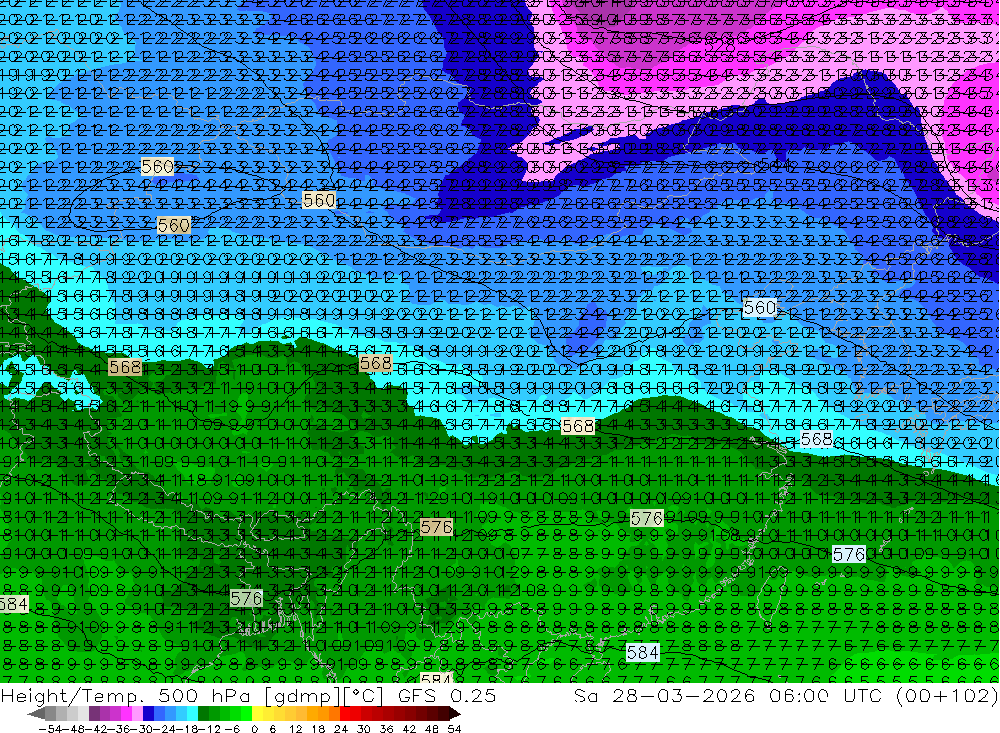Click the '-54' legend scale value
This screenshot has width=1000, height=733.
(x=50, y=729)
